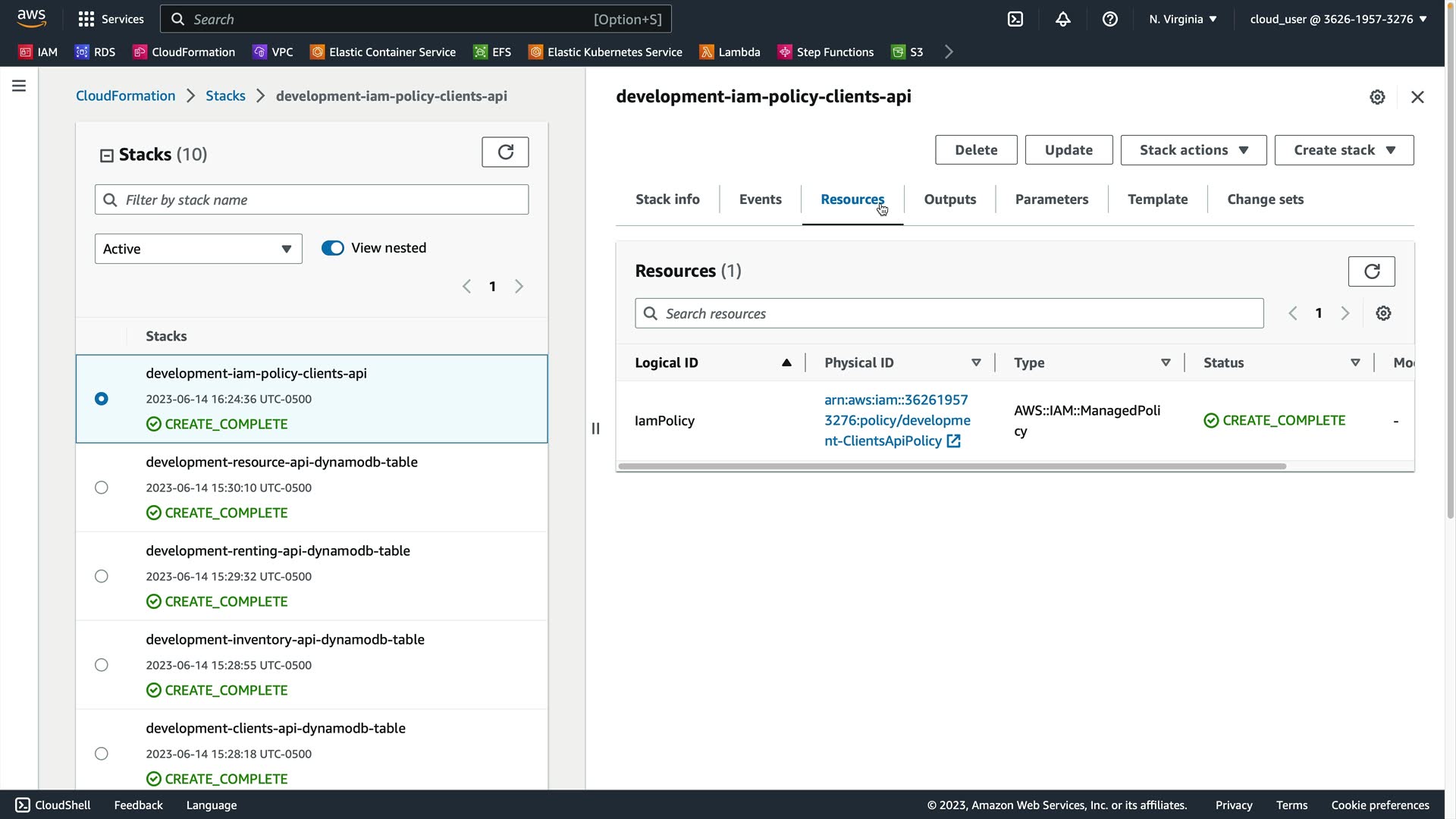The height and width of the screenshot is (819, 1456).
Task: Select development-inventory-api-dynamodb-table stack radio button
Action: tap(102, 665)
